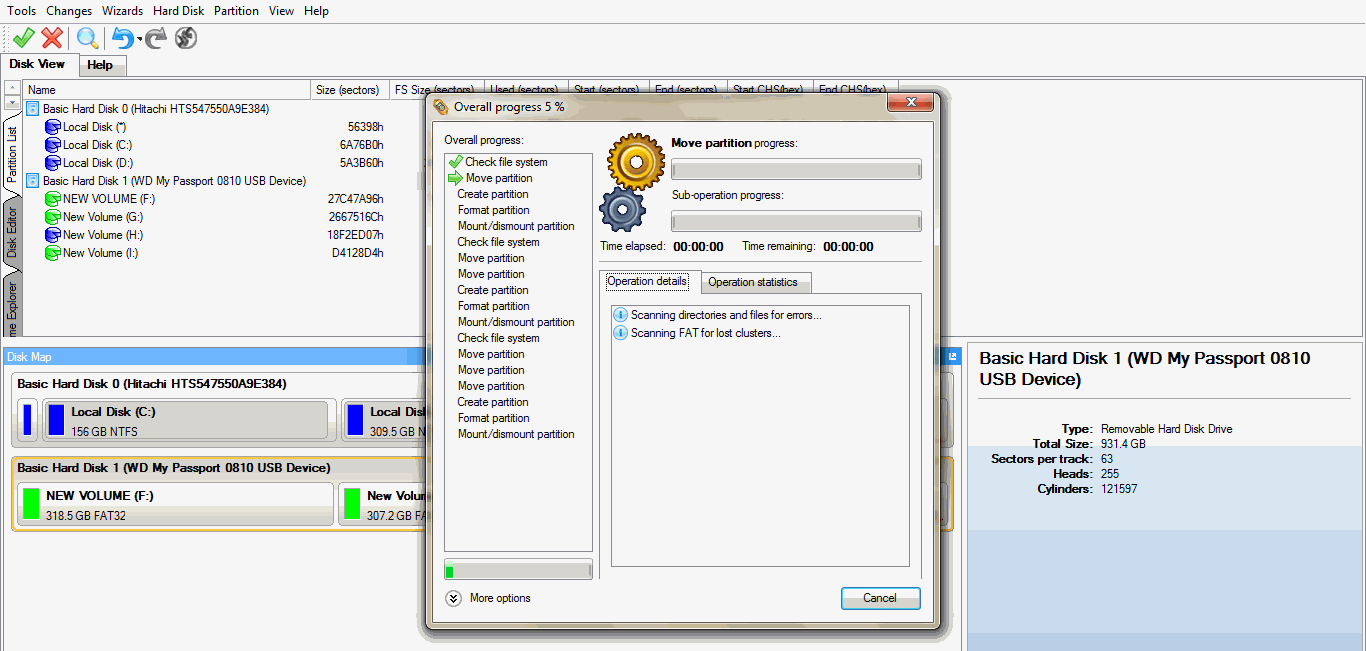Screen dimensions: 1366x651
Task: Click the small down arrow above Partition List
Action: (x=12, y=103)
